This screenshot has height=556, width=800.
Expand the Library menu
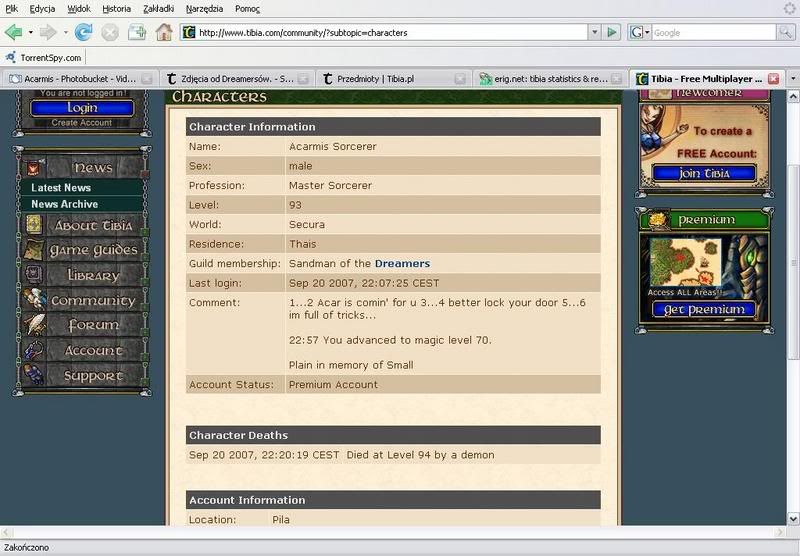pos(94,275)
